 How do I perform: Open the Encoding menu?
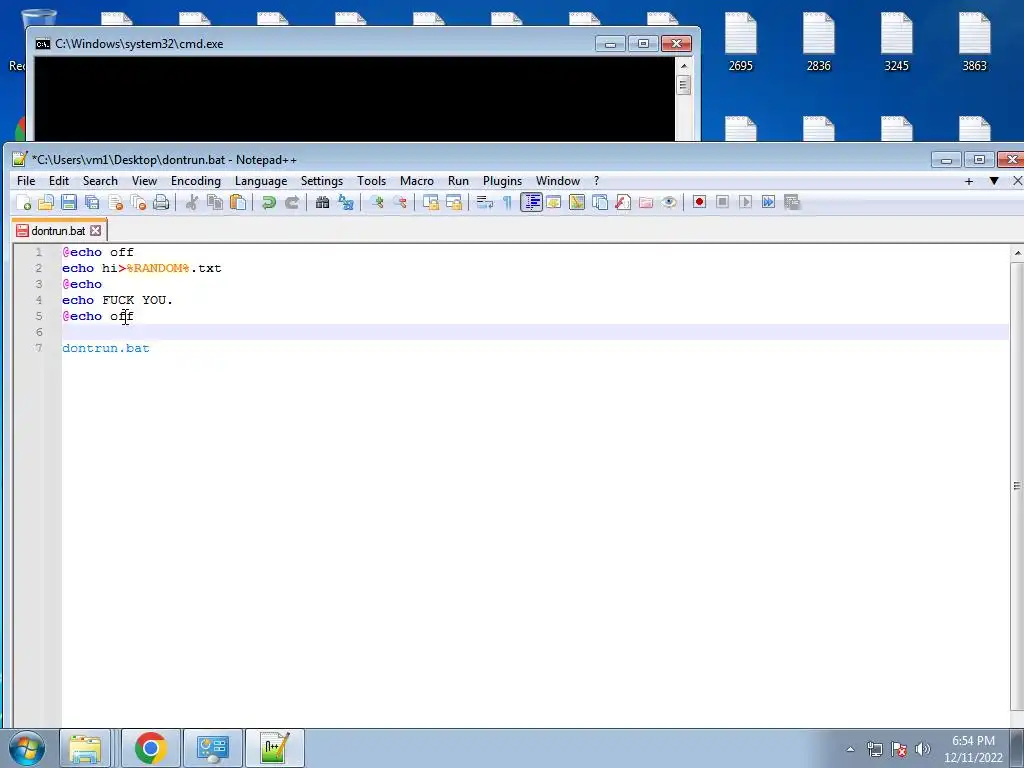(196, 181)
